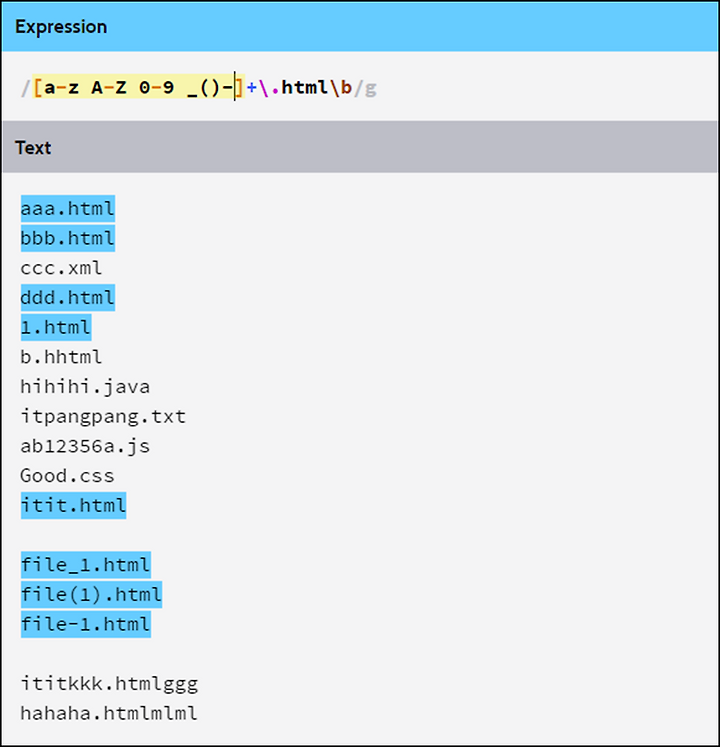Click the line 'ititkkk.htmlggg'

pyautogui.click(x=109, y=684)
